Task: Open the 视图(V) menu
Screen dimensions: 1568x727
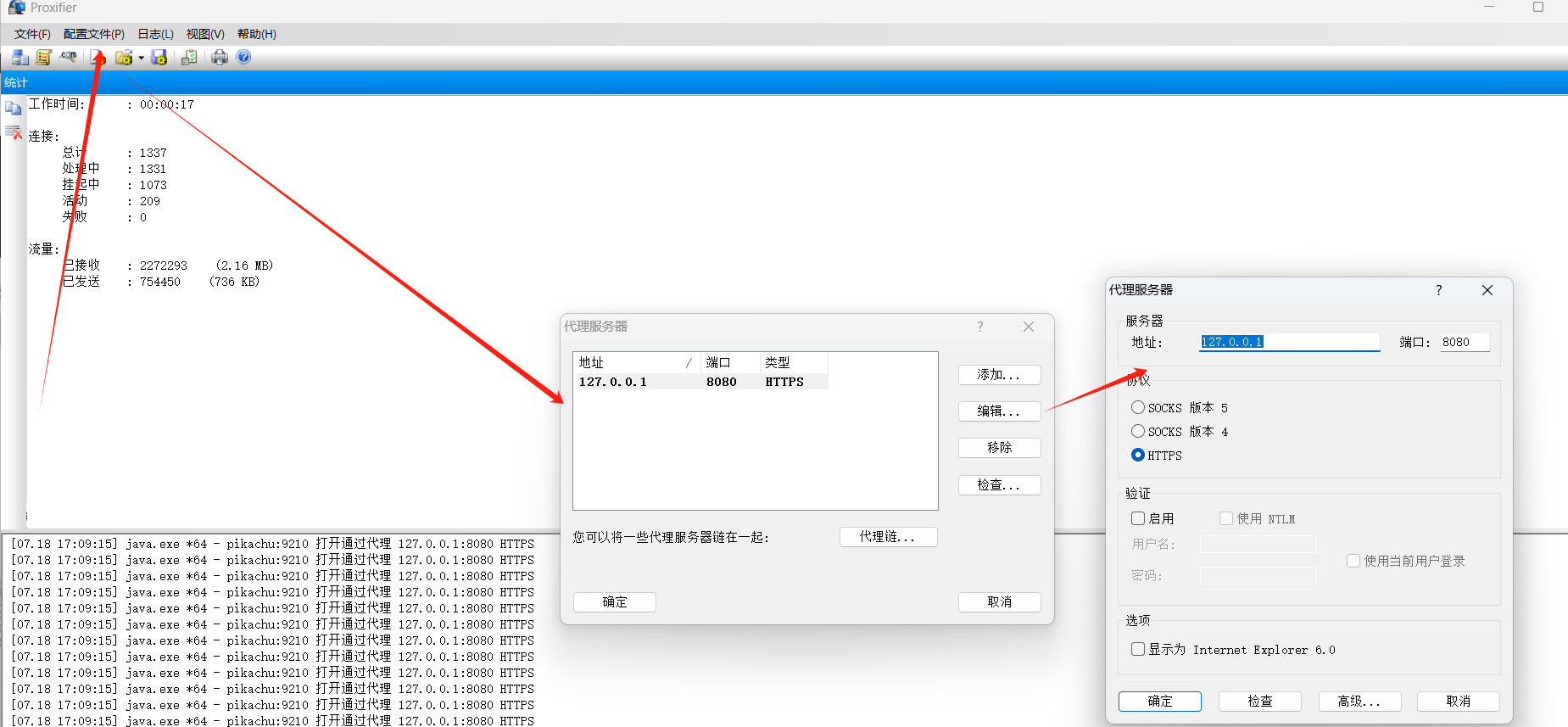Action: [x=205, y=34]
